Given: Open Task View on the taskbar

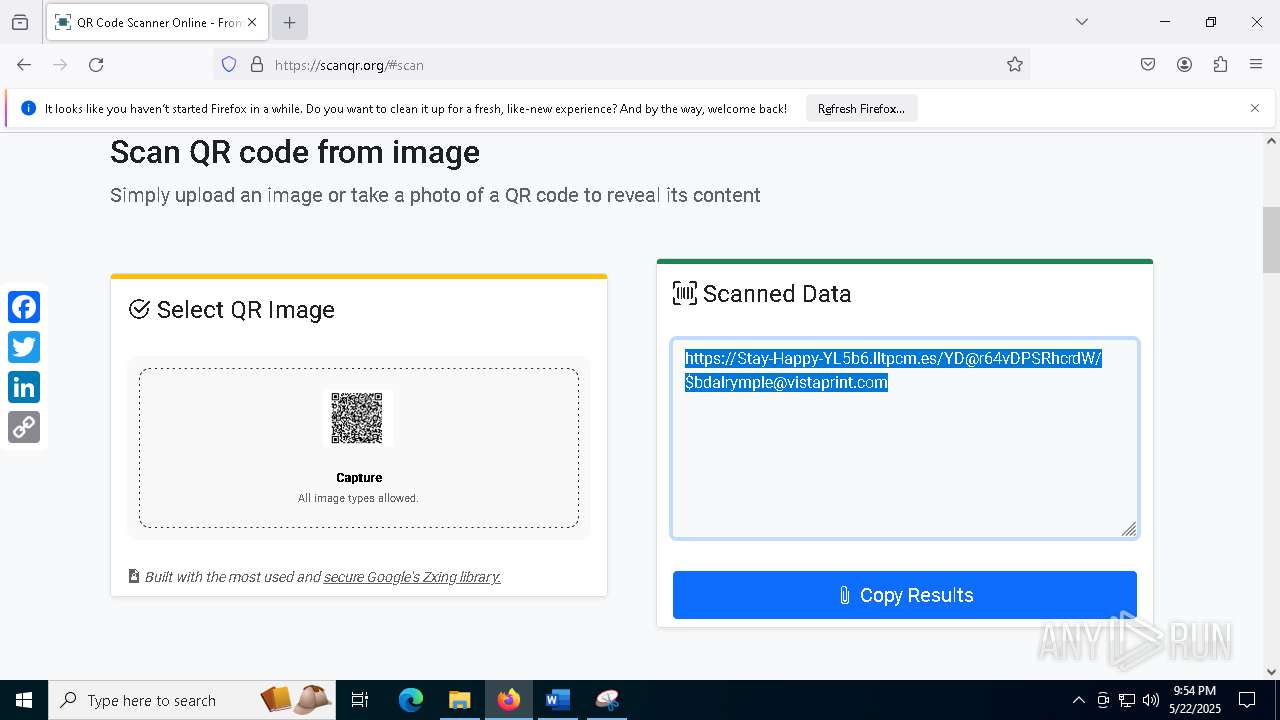Looking at the screenshot, I should tap(361, 700).
